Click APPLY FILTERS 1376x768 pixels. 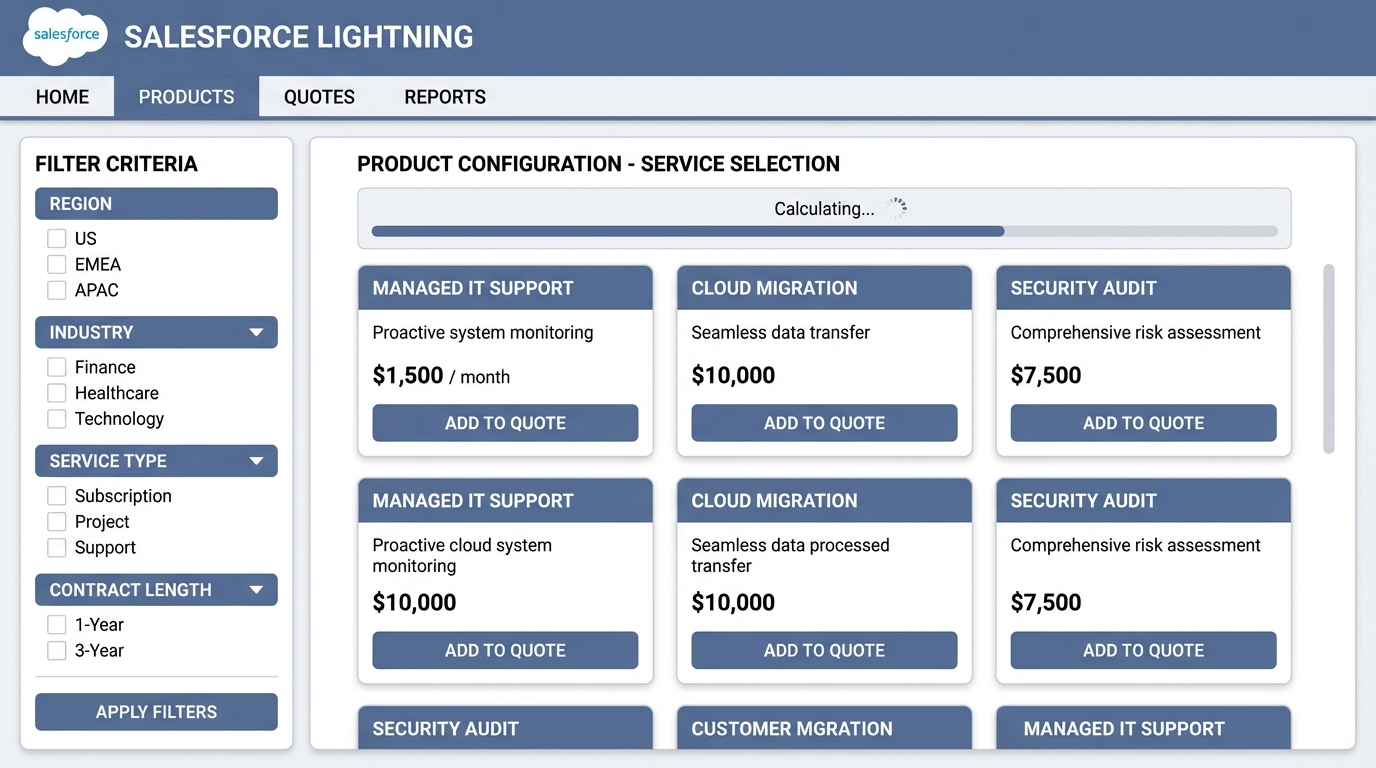point(156,712)
